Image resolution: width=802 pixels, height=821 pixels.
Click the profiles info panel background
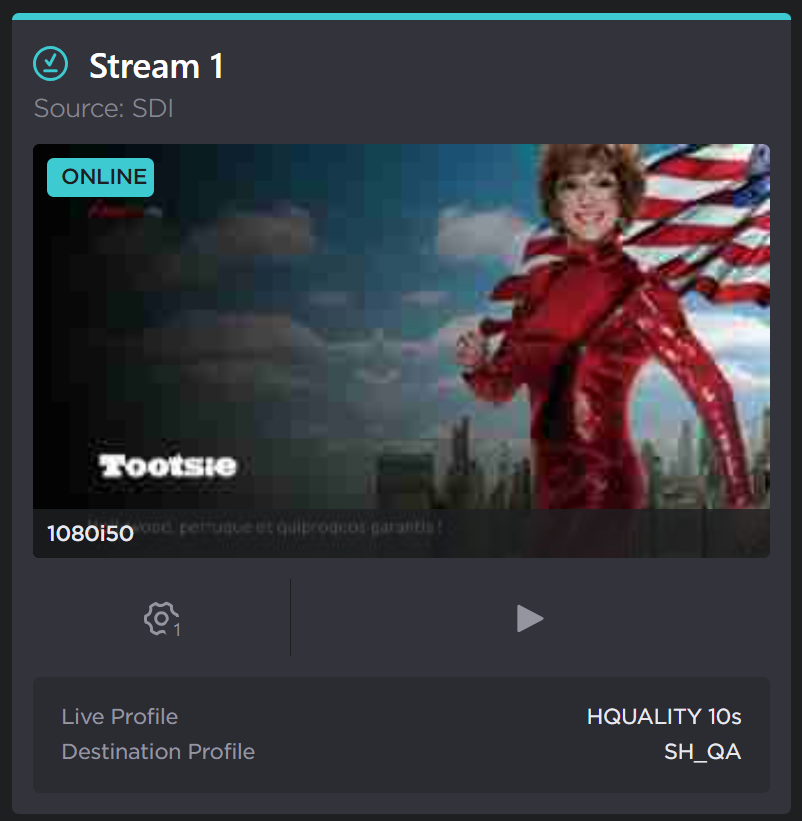(x=401, y=735)
